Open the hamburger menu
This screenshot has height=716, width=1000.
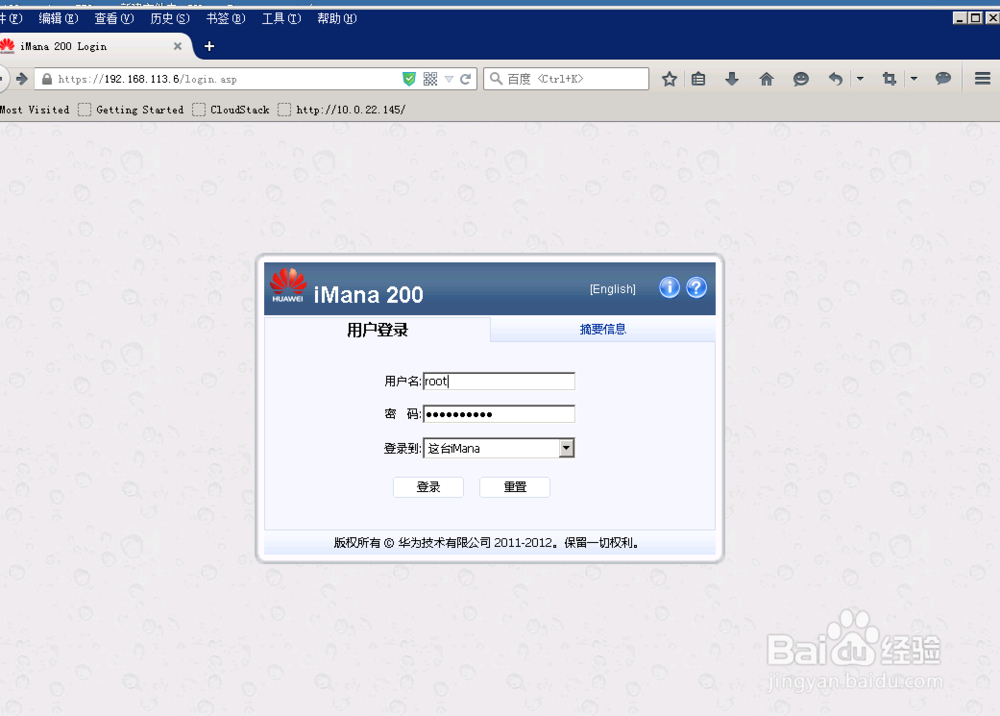[983, 78]
